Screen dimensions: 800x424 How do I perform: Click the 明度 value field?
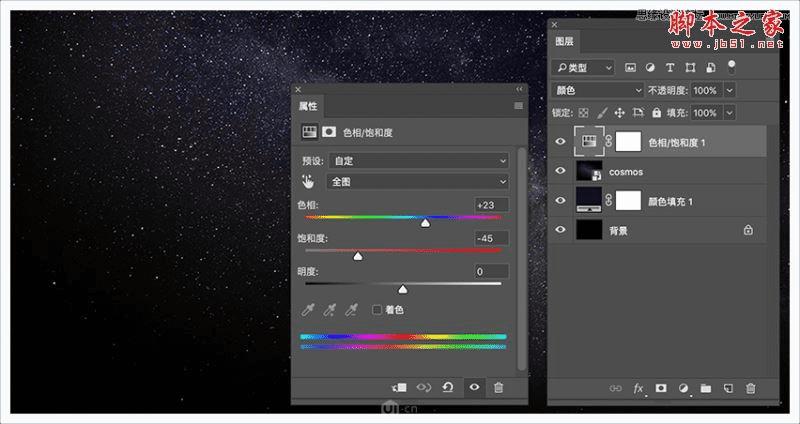click(x=491, y=271)
